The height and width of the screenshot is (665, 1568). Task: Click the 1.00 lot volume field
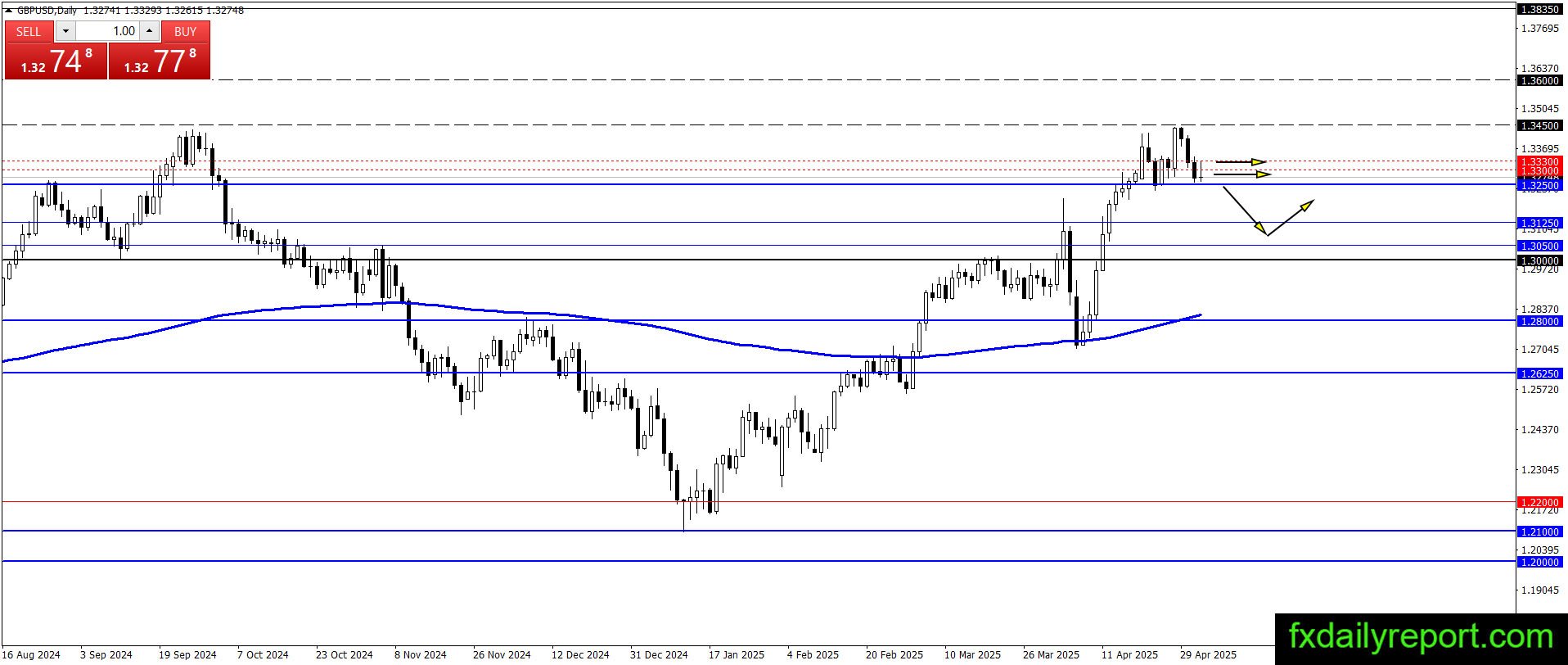coord(107,31)
